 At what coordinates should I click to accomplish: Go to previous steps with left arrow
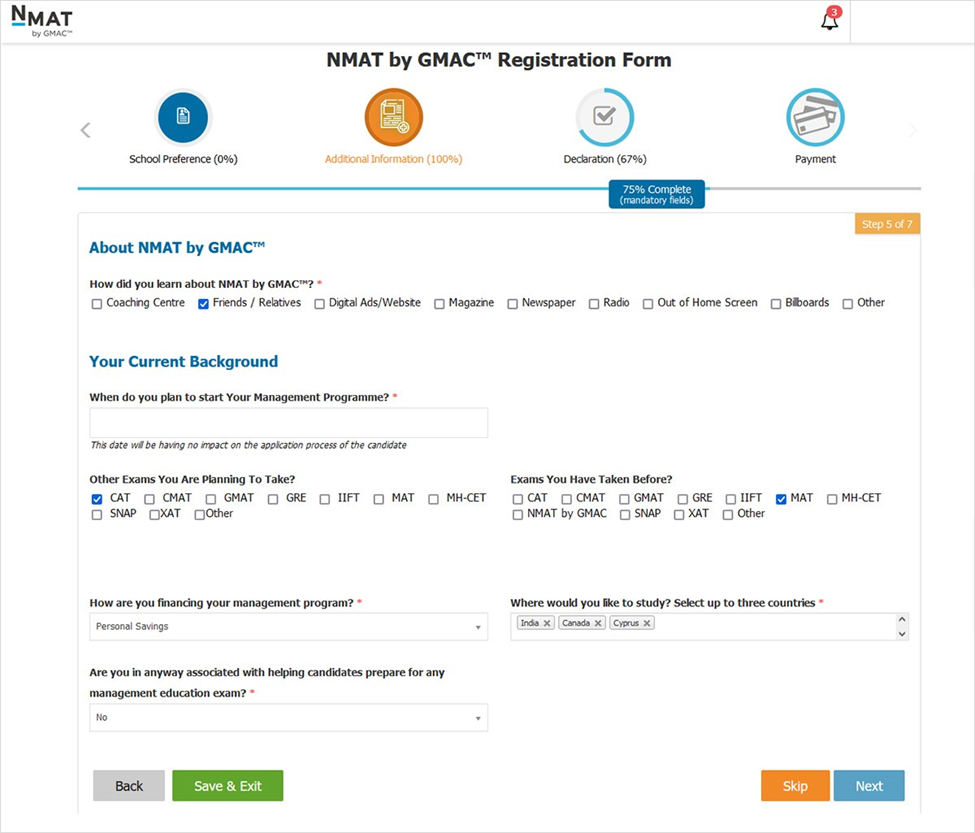(x=86, y=130)
